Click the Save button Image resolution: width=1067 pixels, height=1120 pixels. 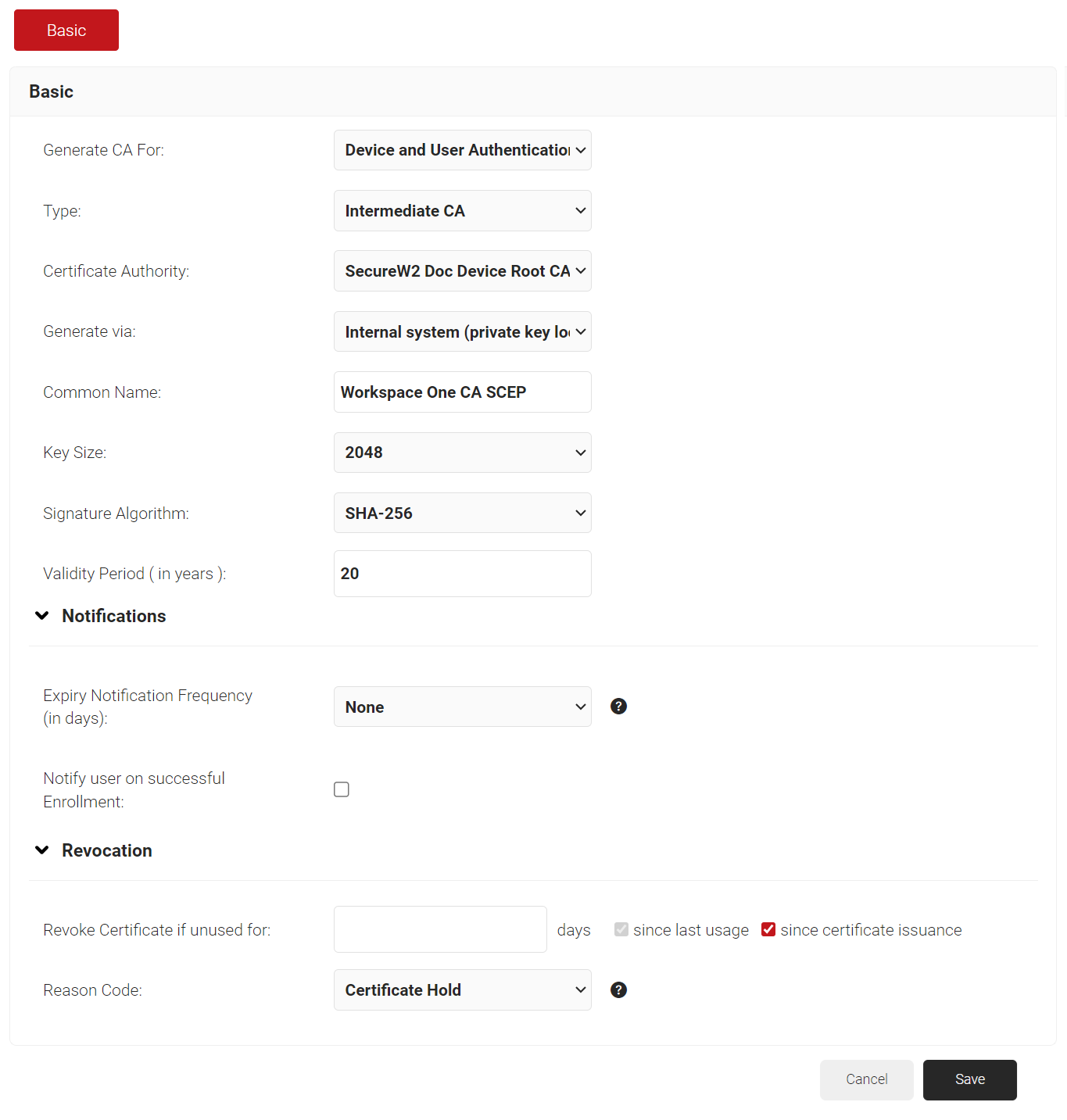[x=969, y=1079]
